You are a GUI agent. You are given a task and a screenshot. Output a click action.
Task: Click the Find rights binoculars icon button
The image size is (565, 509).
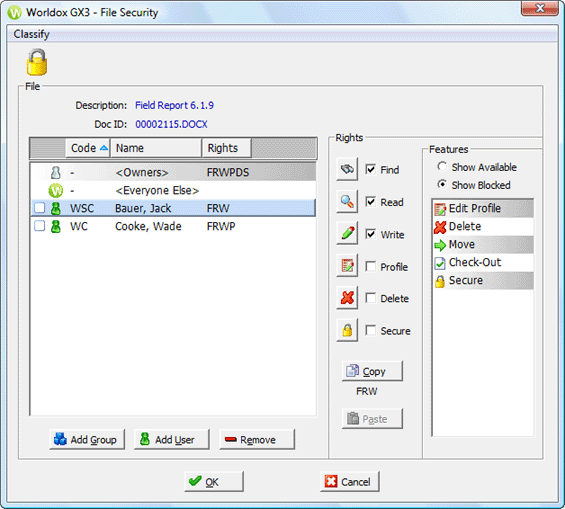coord(347,169)
